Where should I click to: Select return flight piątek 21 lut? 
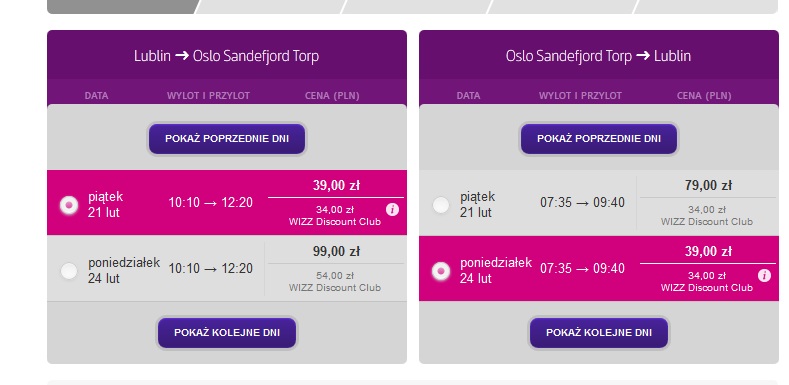click(x=441, y=205)
